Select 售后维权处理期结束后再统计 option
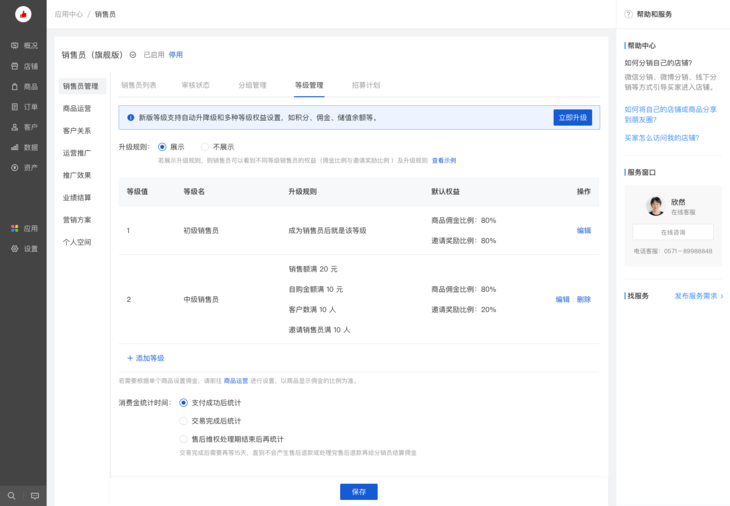Image resolution: width=730 pixels, height=506 pixels. pyautogui.click(x=183, y=439)
